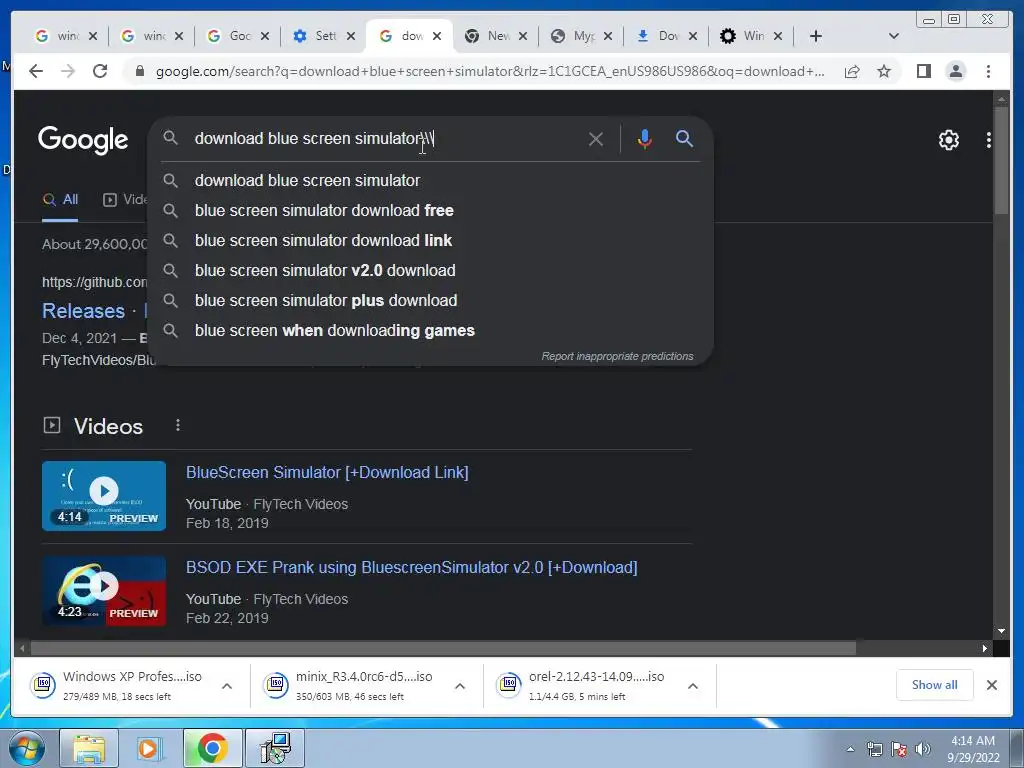
Task: Open 'BlueScreen Simulator [+Download Link]' video result
Action: pyautogui.click(x=327, y=472)
